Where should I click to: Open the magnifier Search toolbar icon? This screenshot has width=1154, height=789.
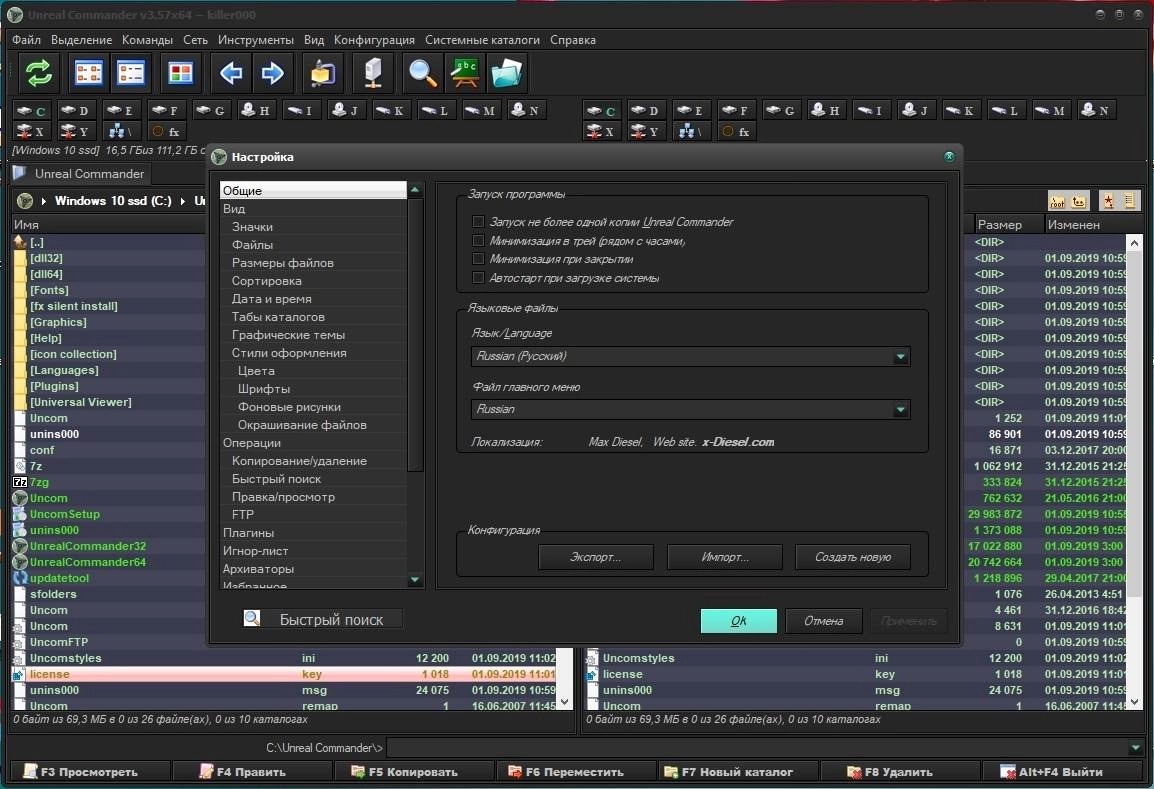point(422,73)
